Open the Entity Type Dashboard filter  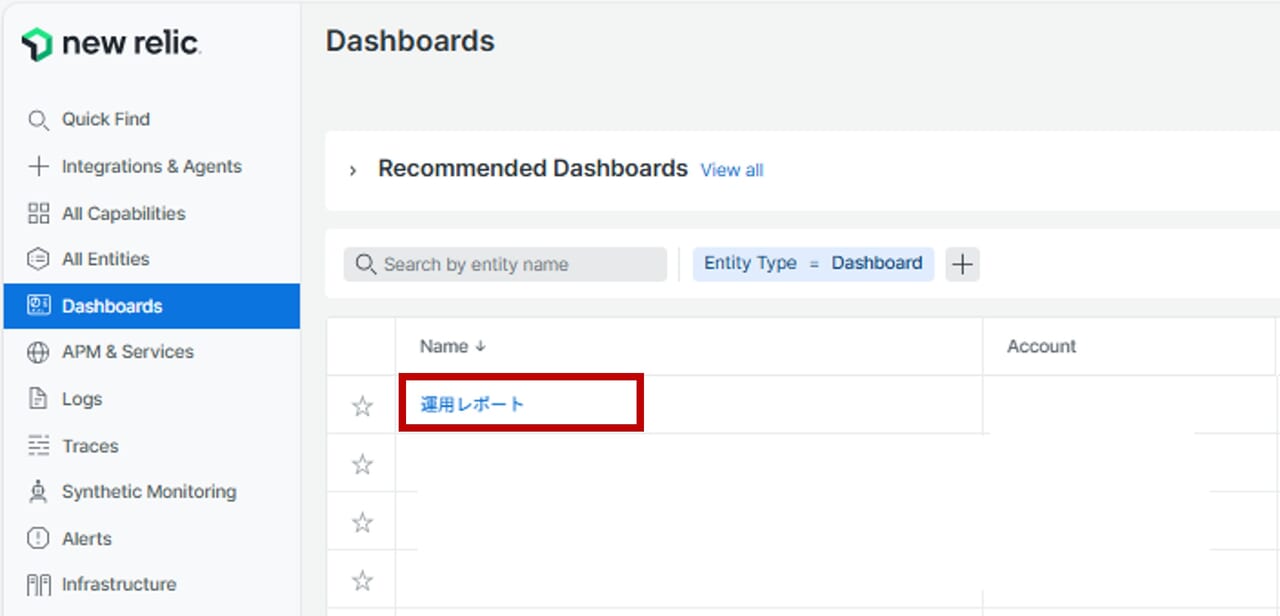[x=813, y=264]
